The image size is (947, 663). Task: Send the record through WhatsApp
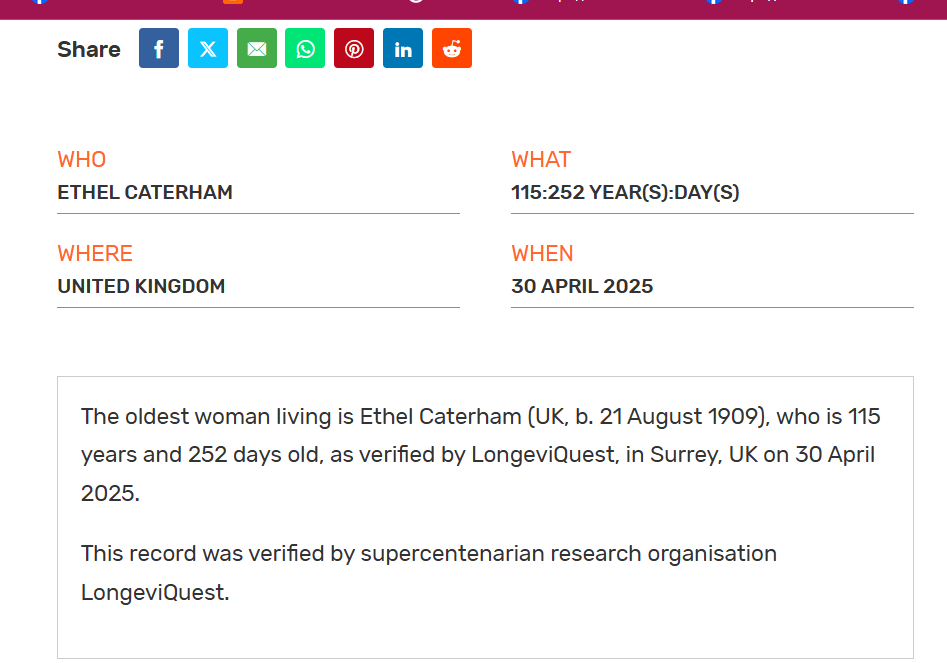point(305,48)
